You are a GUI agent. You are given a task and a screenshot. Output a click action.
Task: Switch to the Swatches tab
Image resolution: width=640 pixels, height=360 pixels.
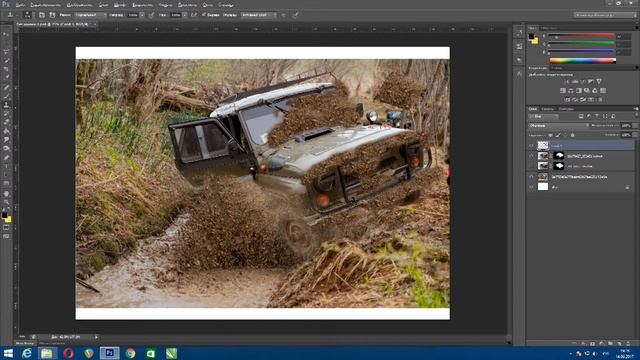549,28
